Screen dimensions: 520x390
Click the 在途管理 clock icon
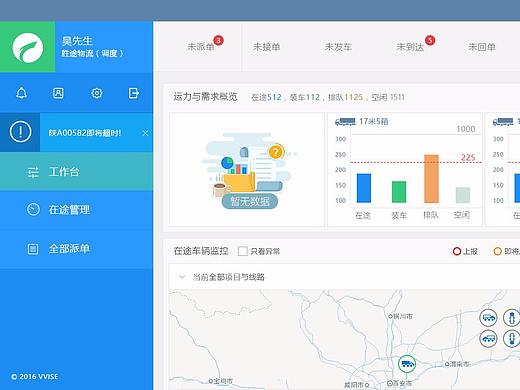pos(33,209)
